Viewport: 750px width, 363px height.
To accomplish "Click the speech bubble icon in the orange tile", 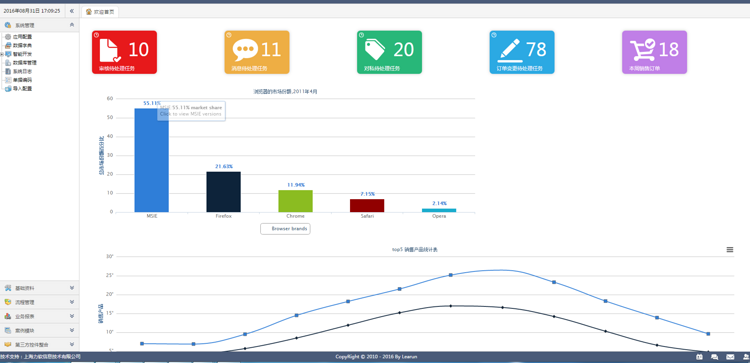I will 245,49.
